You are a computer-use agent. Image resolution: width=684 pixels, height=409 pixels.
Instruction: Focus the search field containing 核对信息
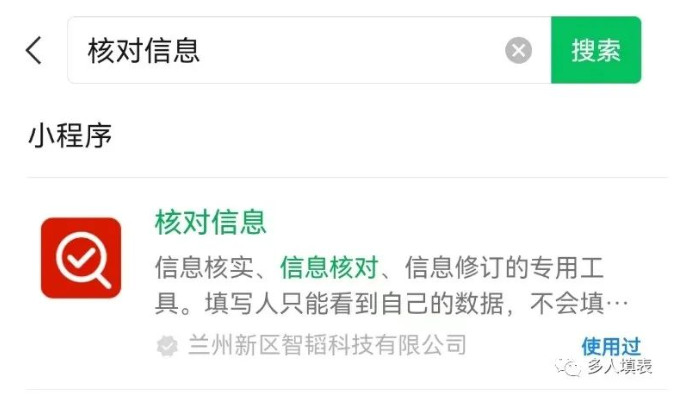[x=309, y=50]
